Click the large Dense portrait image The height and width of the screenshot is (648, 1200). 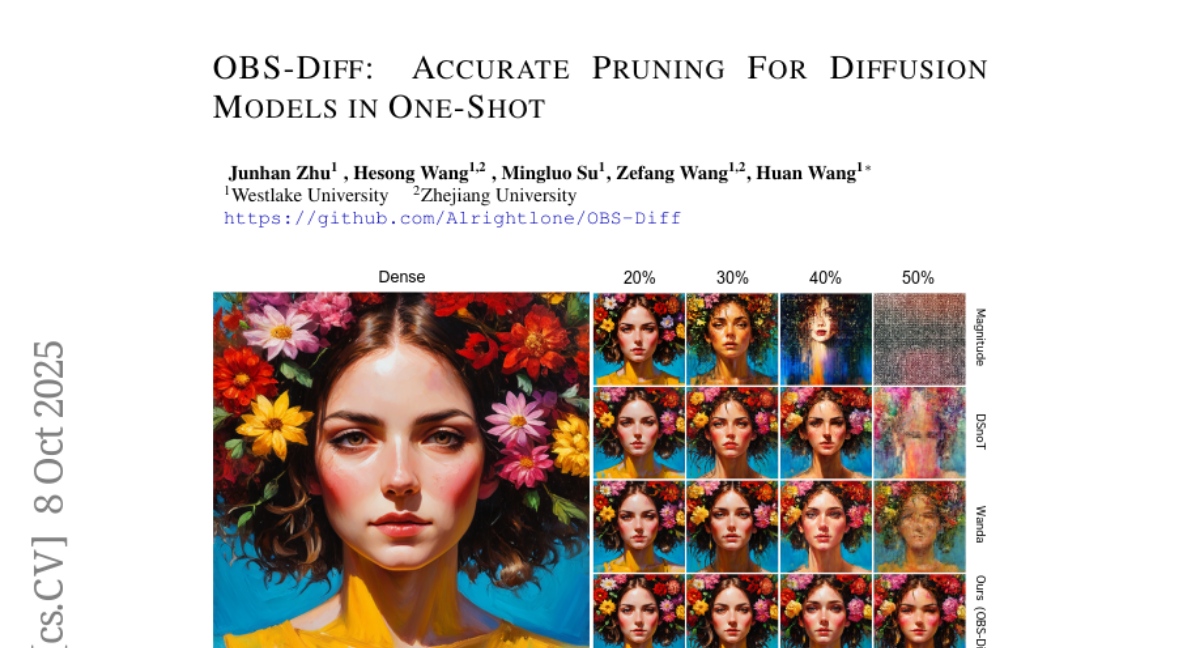click(x=401, y=470)
